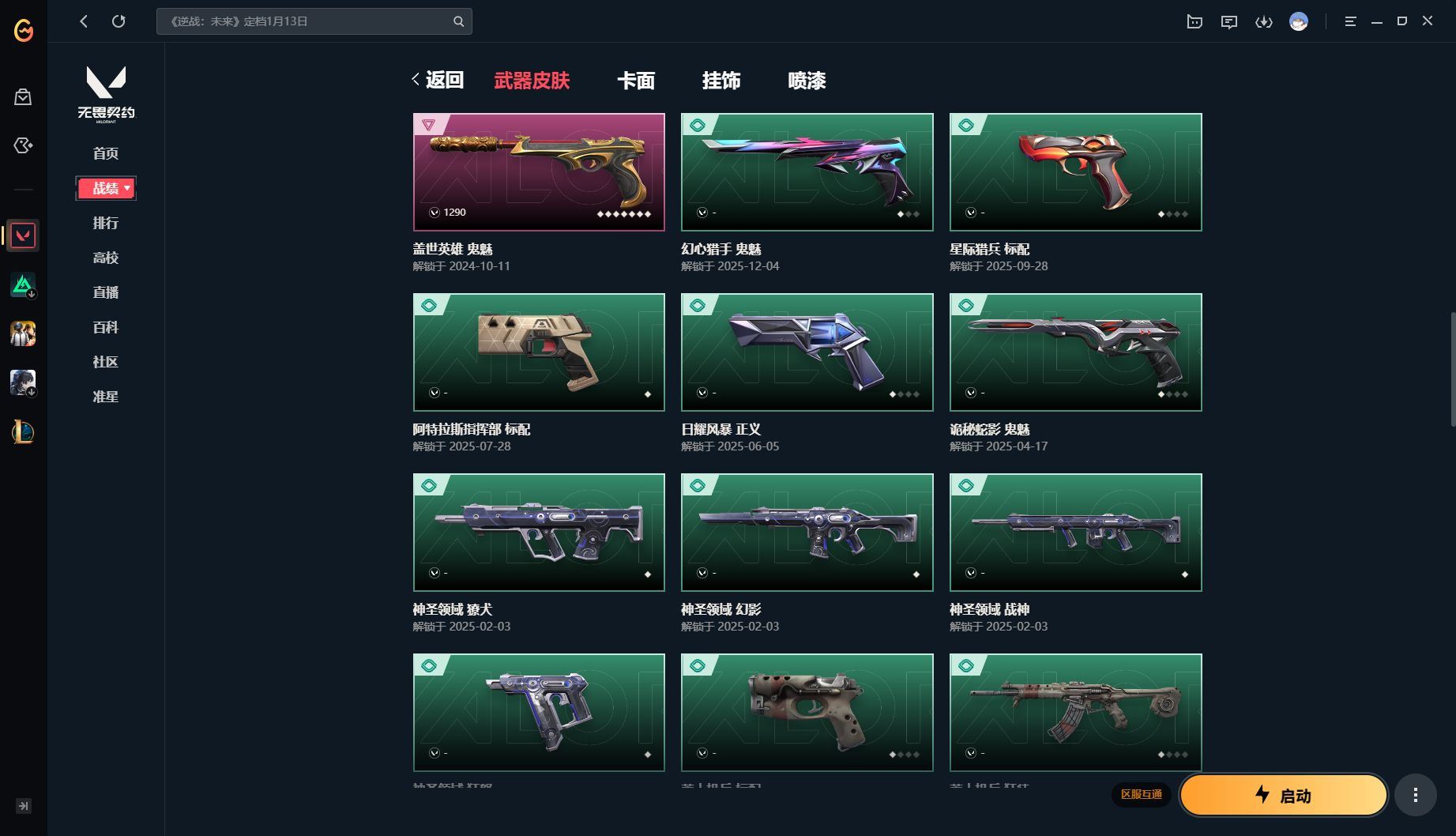Open the League of Legends sidebar icon
Image resolution: width=1456 pixels, height=836 pixels.
(x=23, y=431)
